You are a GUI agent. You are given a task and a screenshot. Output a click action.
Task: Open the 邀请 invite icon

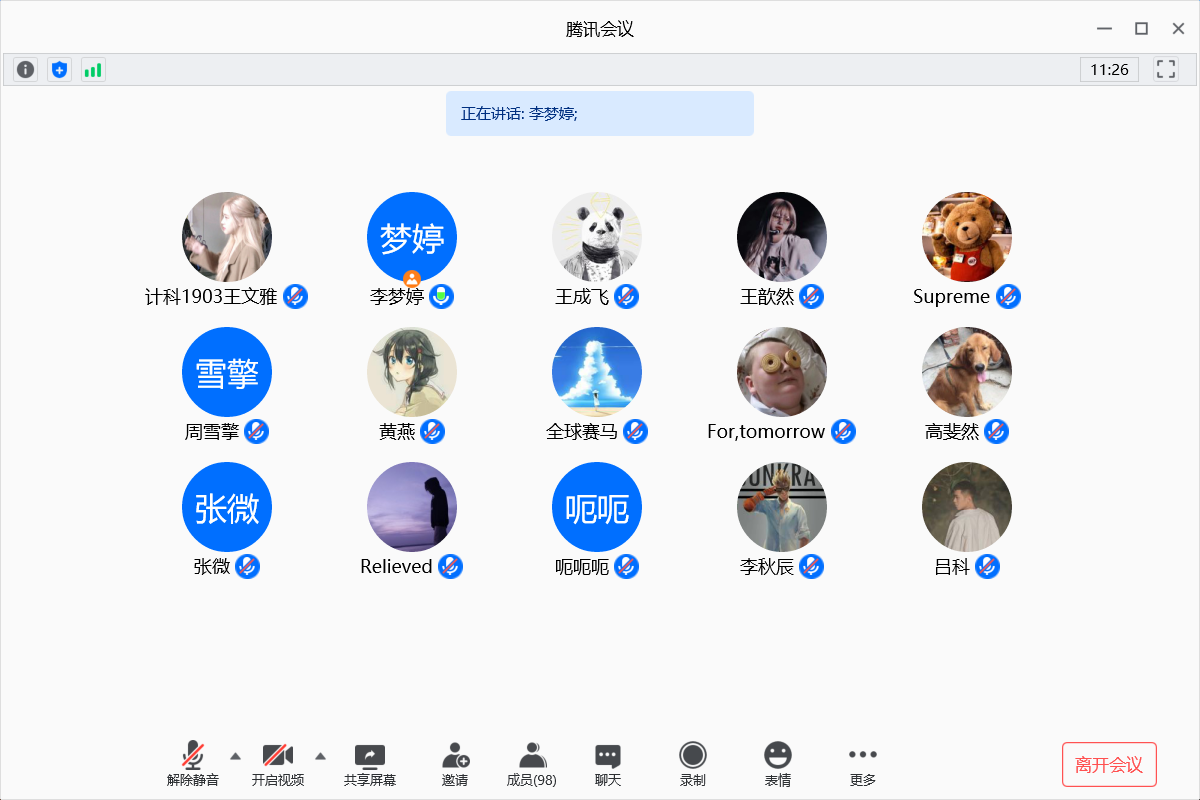tap(455, 764)
